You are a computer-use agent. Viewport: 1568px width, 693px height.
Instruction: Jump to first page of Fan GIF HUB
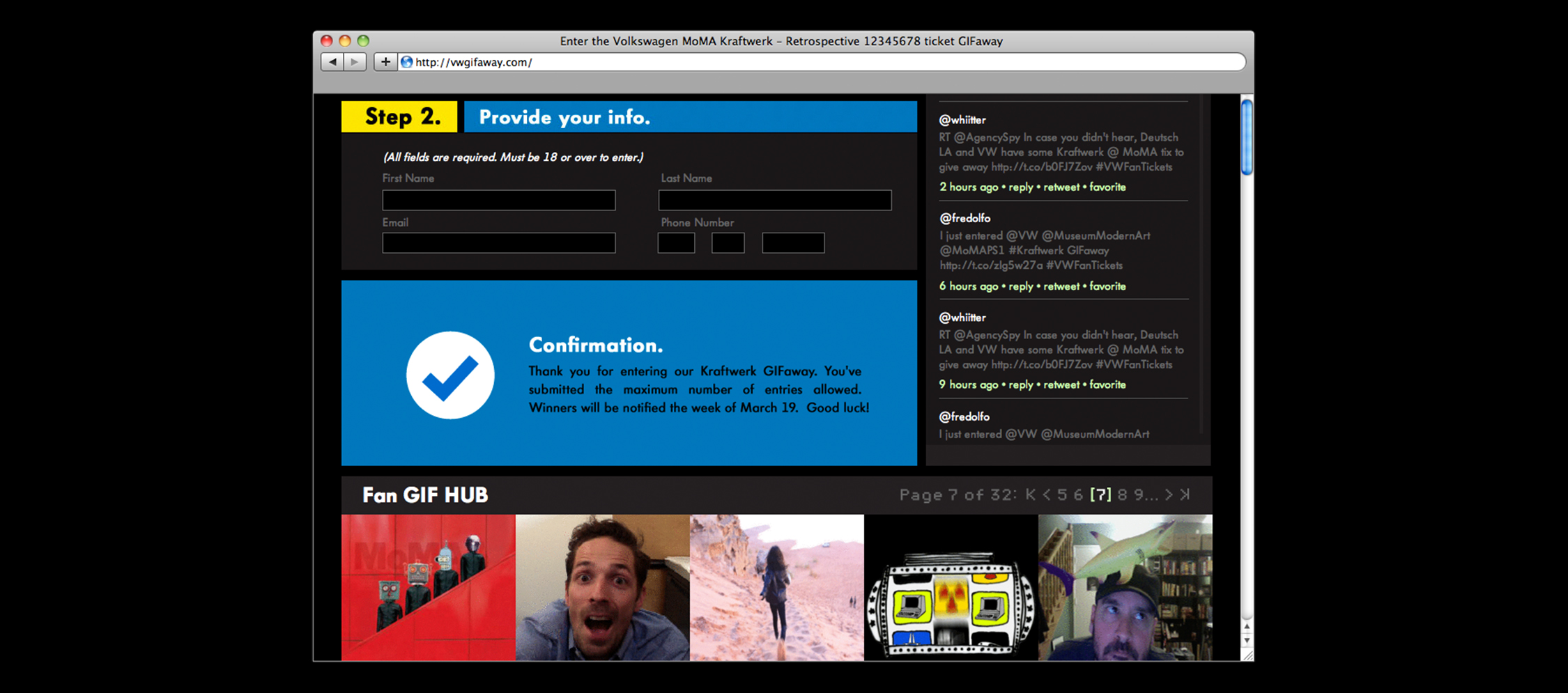point(1031,495)
